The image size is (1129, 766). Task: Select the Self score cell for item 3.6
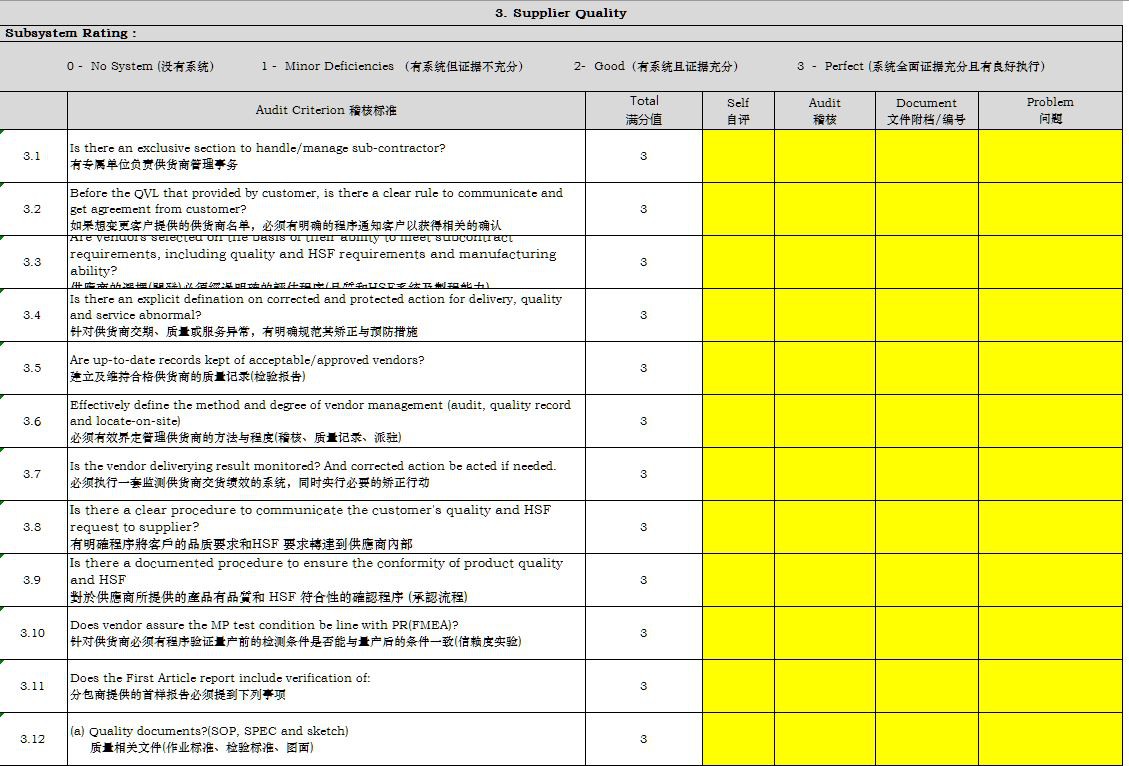(738, 421)
